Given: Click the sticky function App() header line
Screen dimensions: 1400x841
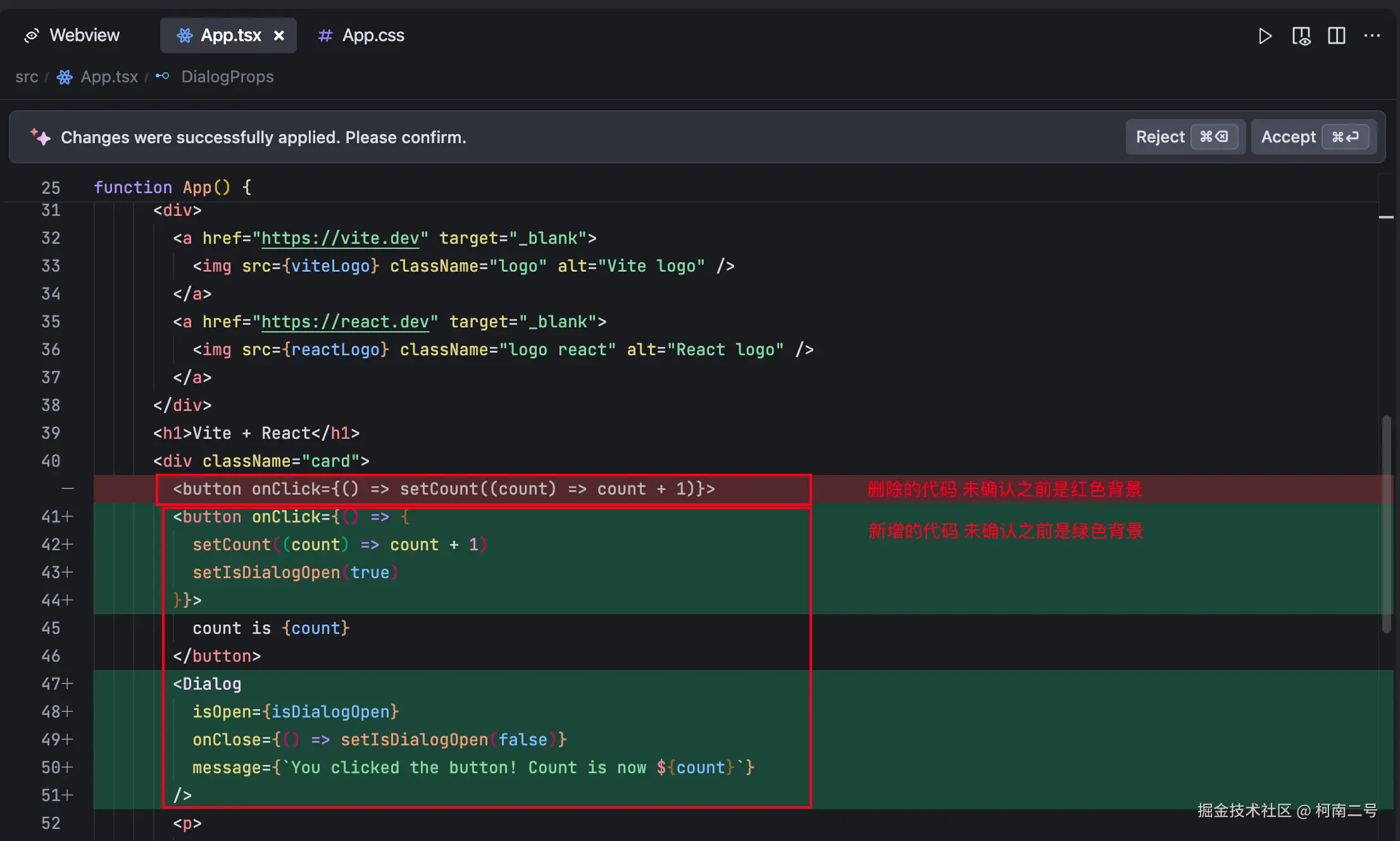Looking at the screenshot, I should point(172,187).
